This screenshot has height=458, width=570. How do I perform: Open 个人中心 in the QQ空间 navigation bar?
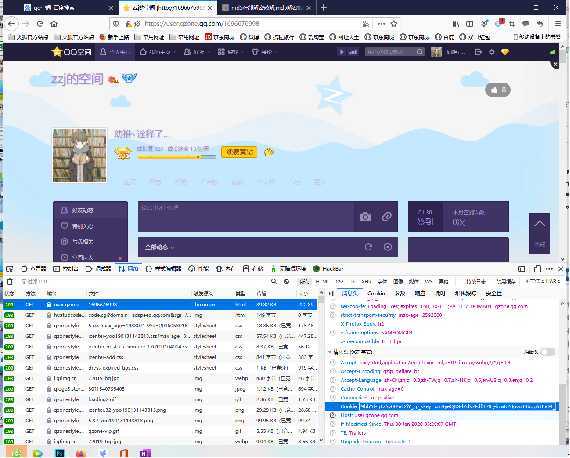pyautogui.click(x=115, y=52)
